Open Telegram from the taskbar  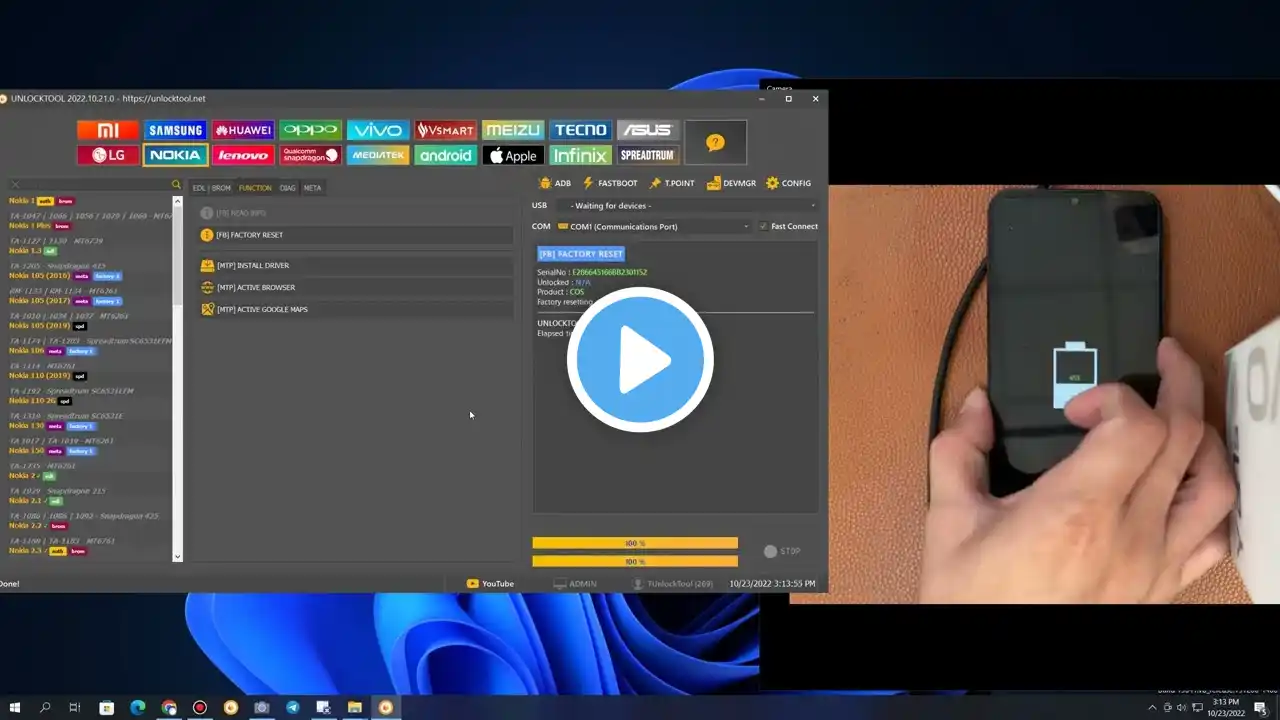[x=292, y=708]
